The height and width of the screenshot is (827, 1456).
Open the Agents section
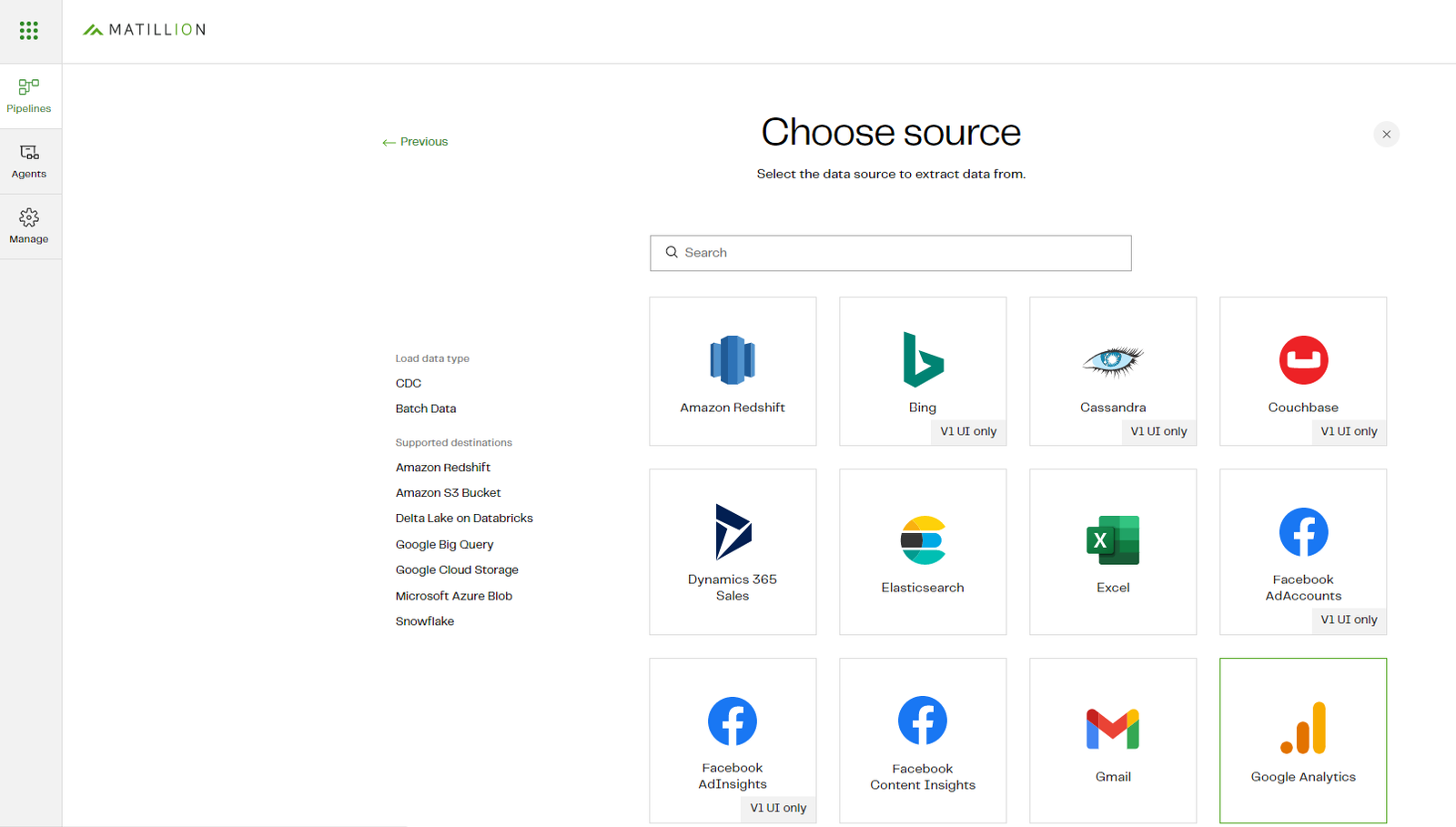click(x=29, y=161)
